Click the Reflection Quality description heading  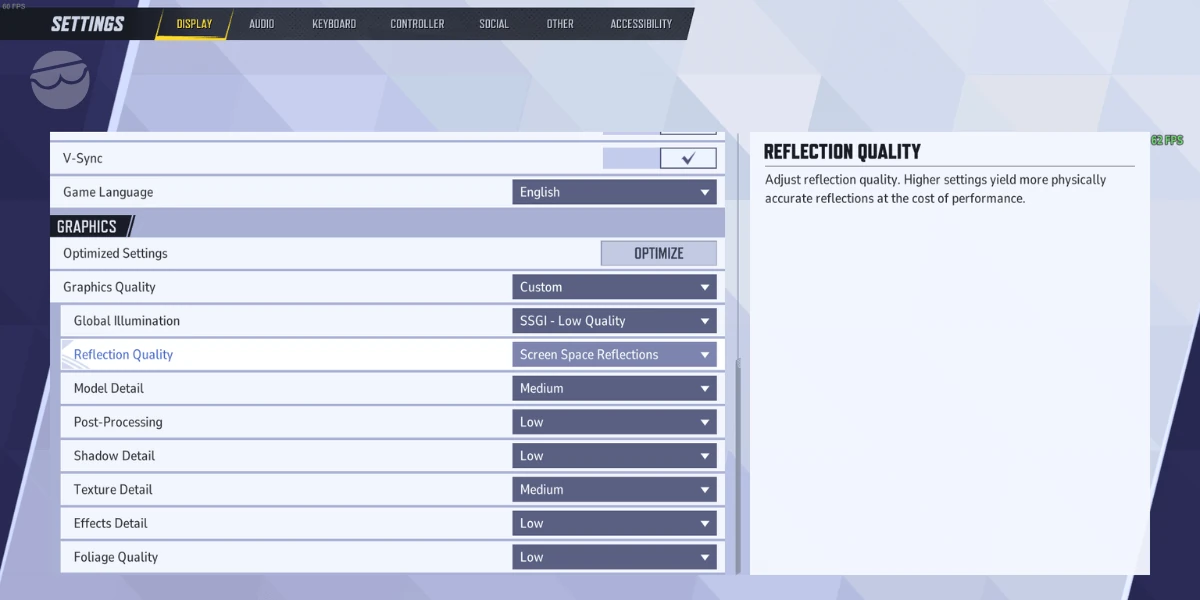click(842, 152)
